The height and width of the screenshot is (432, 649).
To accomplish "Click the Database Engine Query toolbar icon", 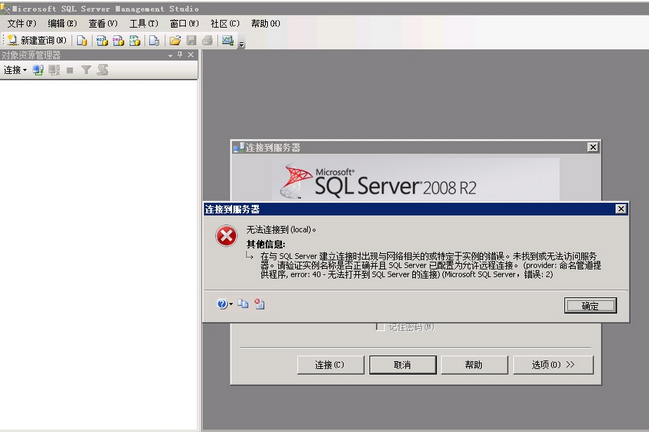I will [x=82, y=40].
